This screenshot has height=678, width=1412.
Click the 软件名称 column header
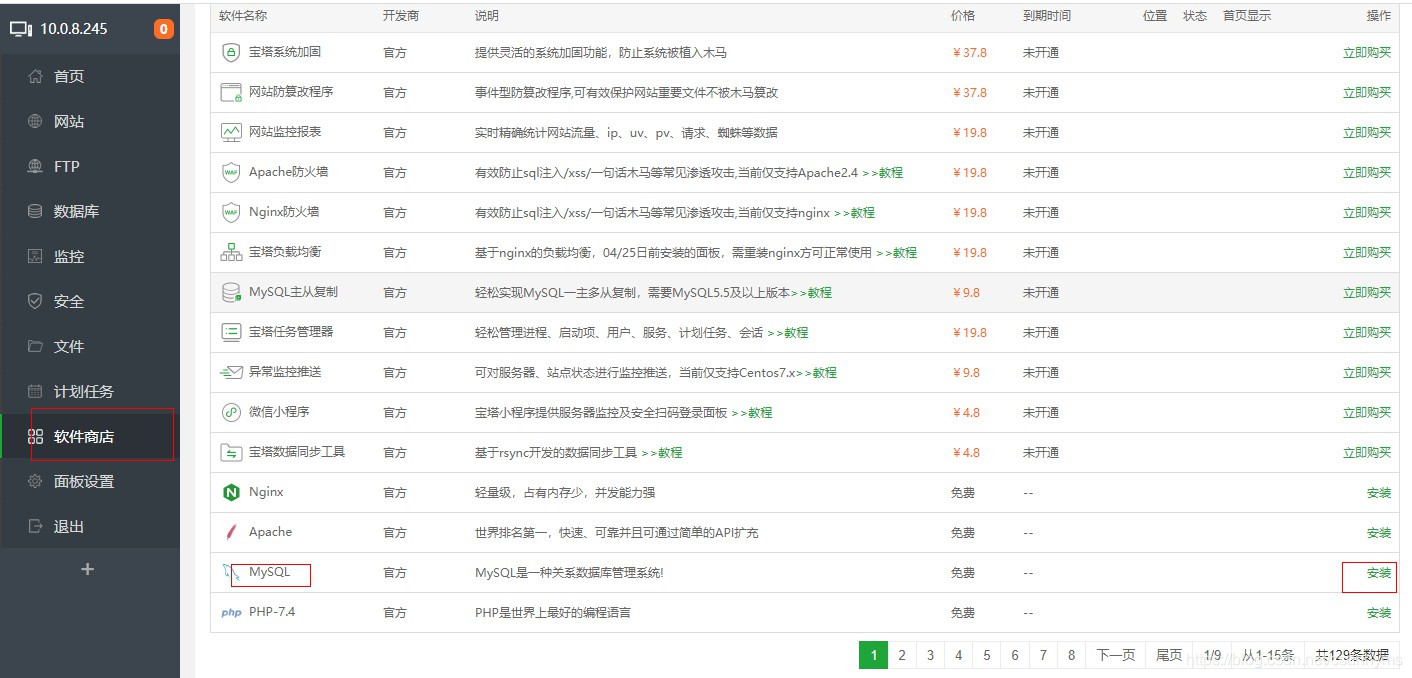pyautogui.click(x=243, y=16)
